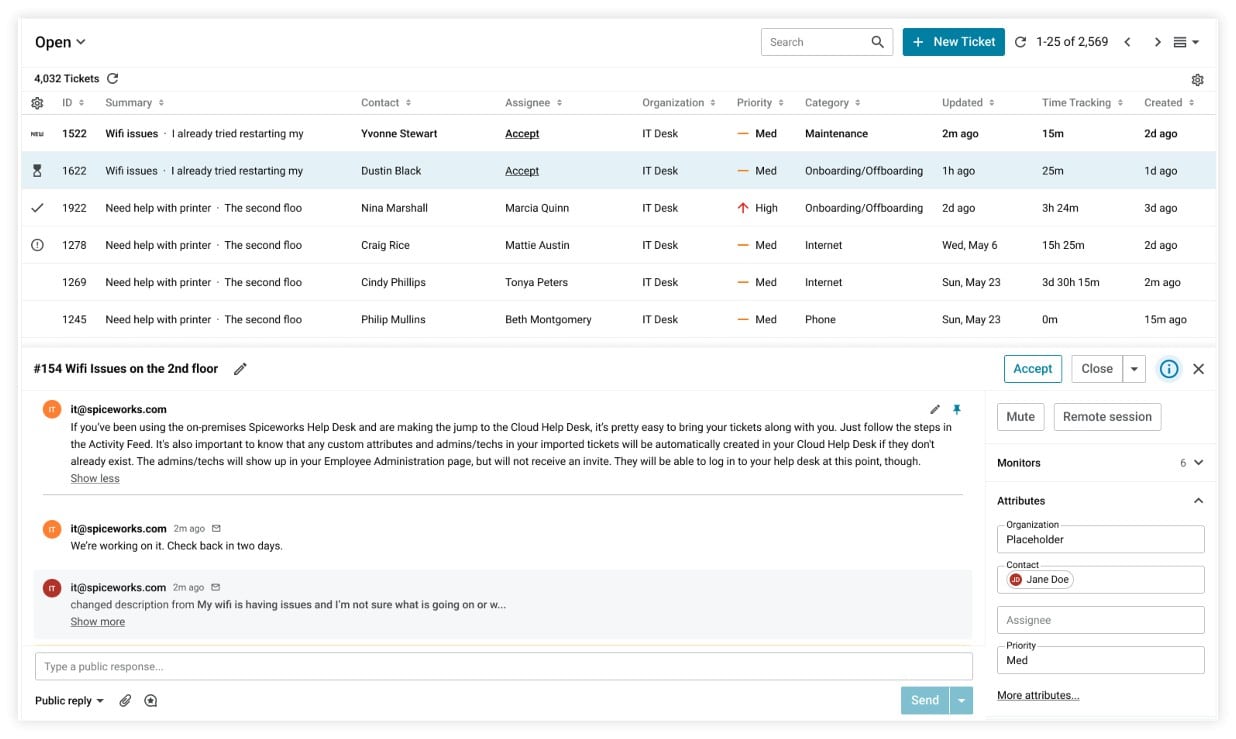Click the column settings gear in header
Image resolution: width=1236 pixels, height=739 pixels.
click(x=37, y=103)
